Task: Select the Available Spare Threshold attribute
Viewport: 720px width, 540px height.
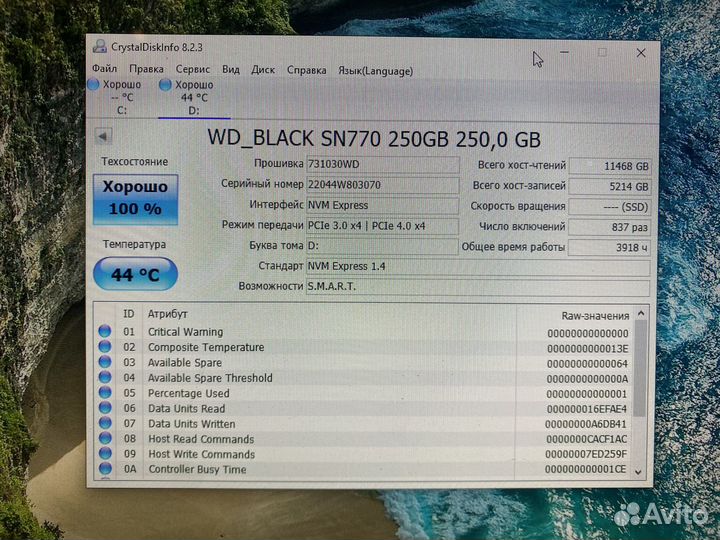Action: [210, 378]
